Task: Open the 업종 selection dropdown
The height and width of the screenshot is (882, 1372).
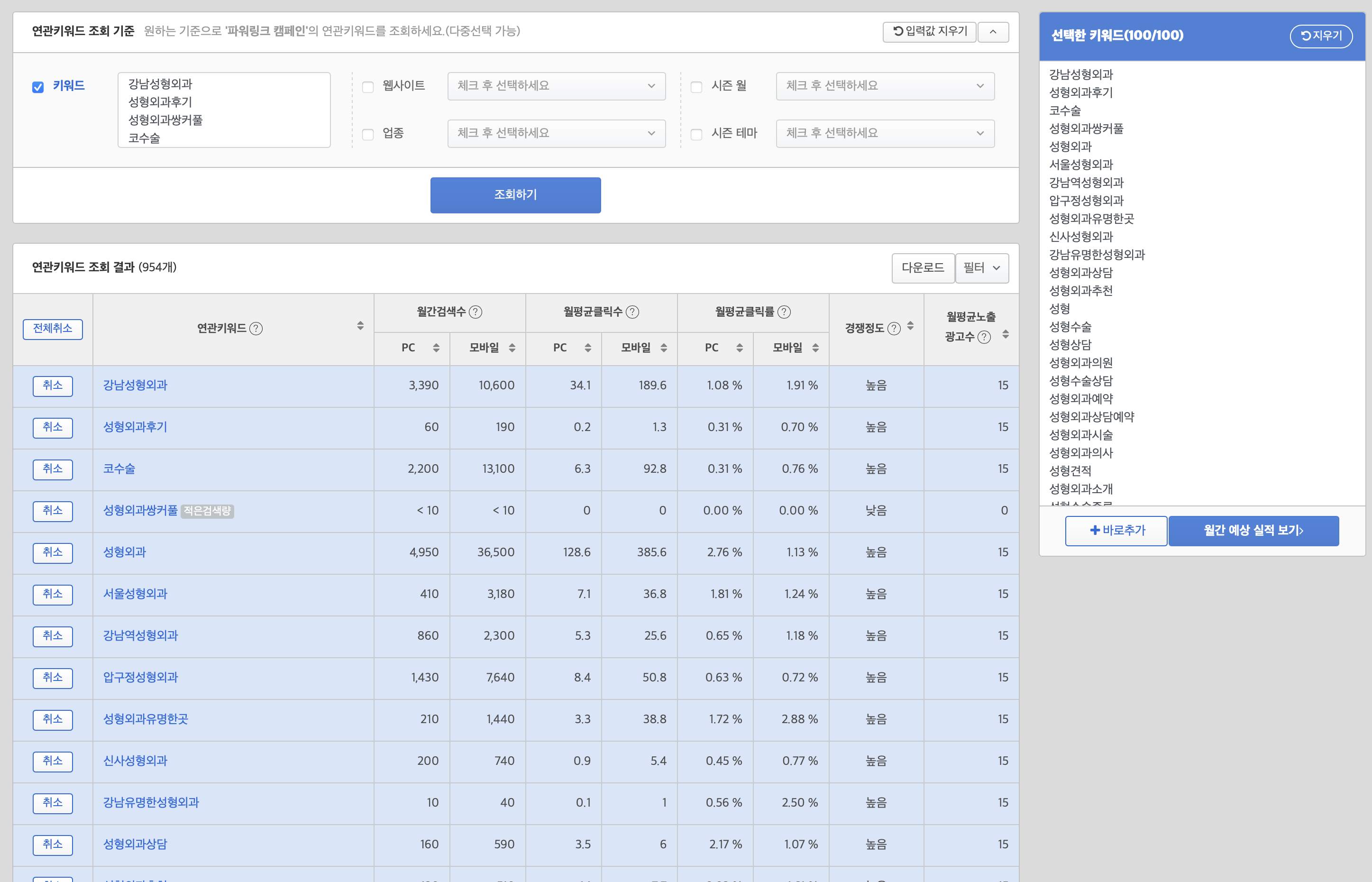Action: (x=556, y=133)
